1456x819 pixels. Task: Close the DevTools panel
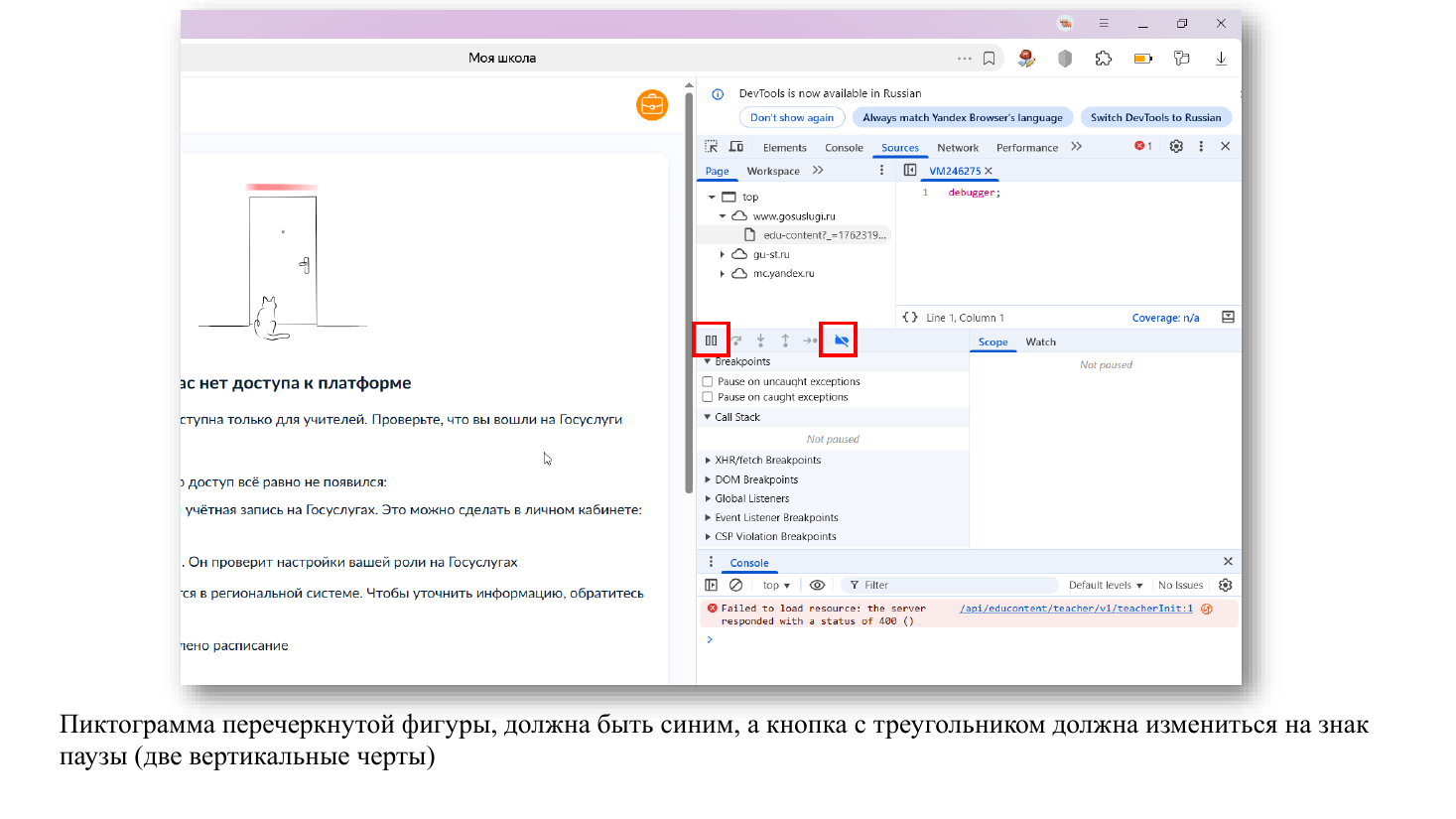(1226, 146)
